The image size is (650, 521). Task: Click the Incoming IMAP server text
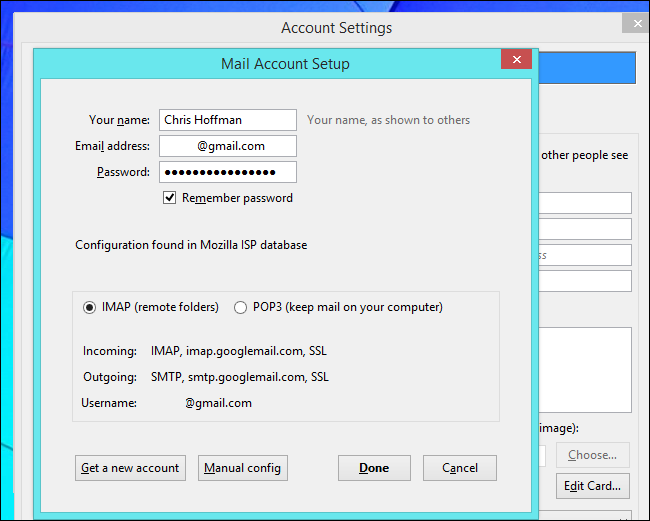coord(239,351)
